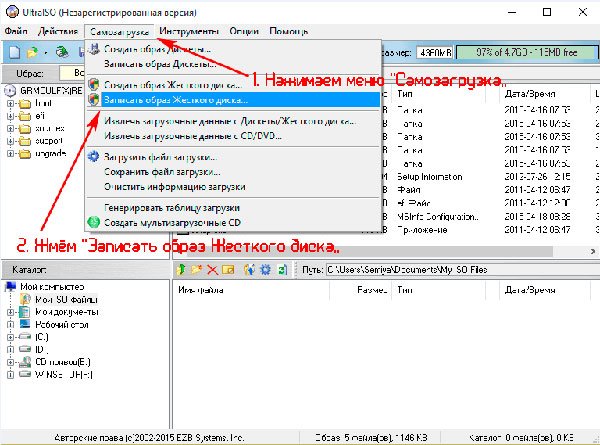Viewport: 600px width, 445px height.
Task: Select Мои документы in the catalog tree
Action: (67, 312)
